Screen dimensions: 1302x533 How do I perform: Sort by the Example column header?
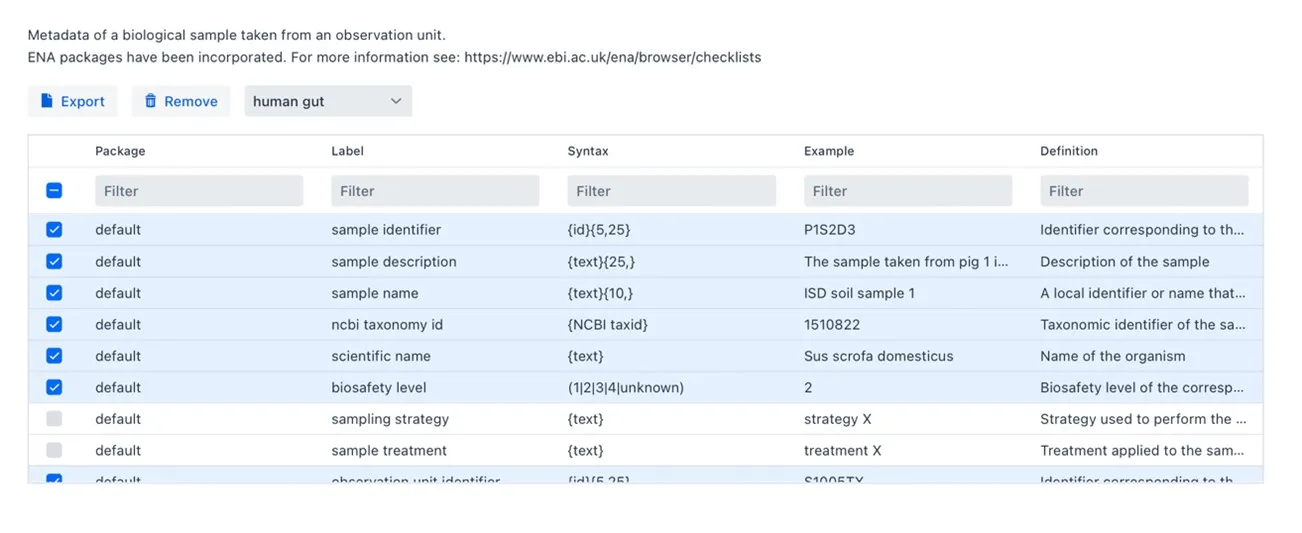click(829, 151)
